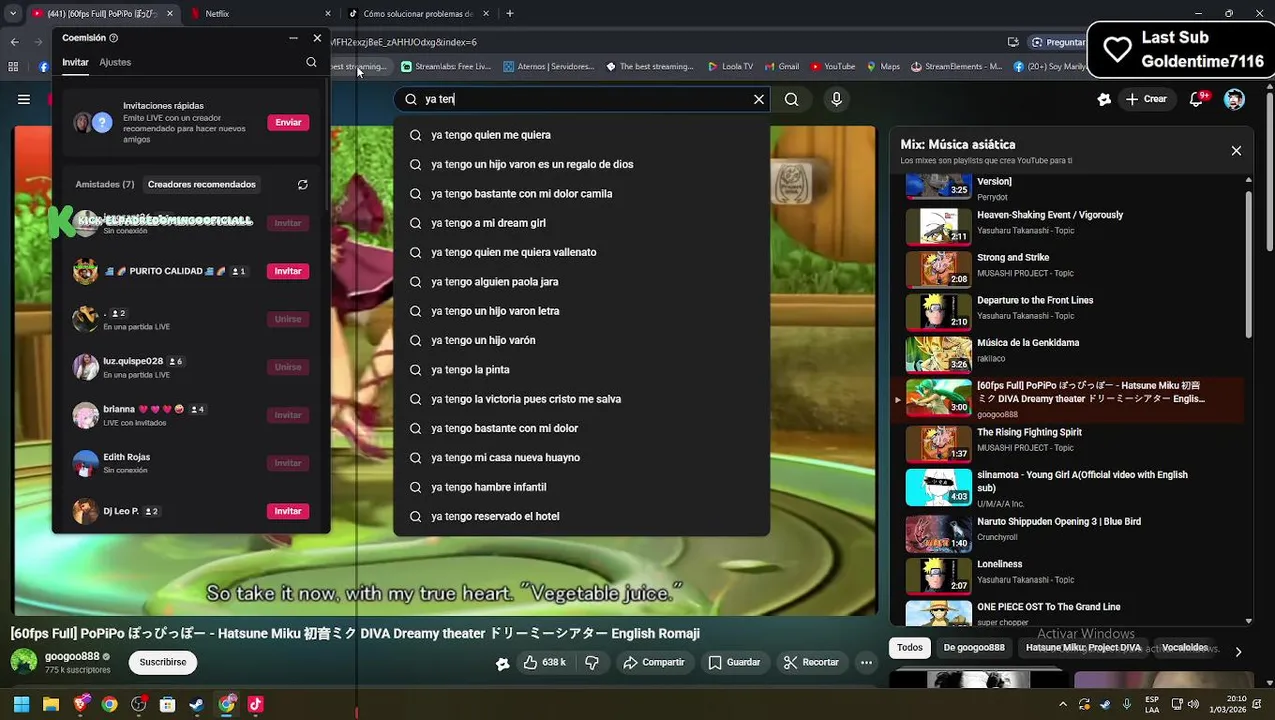1275x720 pixels.
Task: Invite Dj Leo P. with the Invitar button
Action: tap(288, 511)
